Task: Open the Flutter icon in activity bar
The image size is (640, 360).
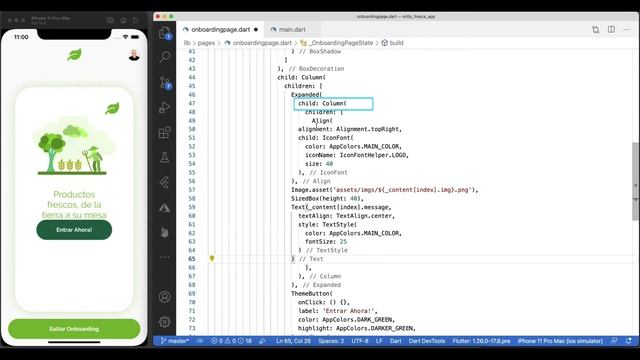Action: click(164, 182)
